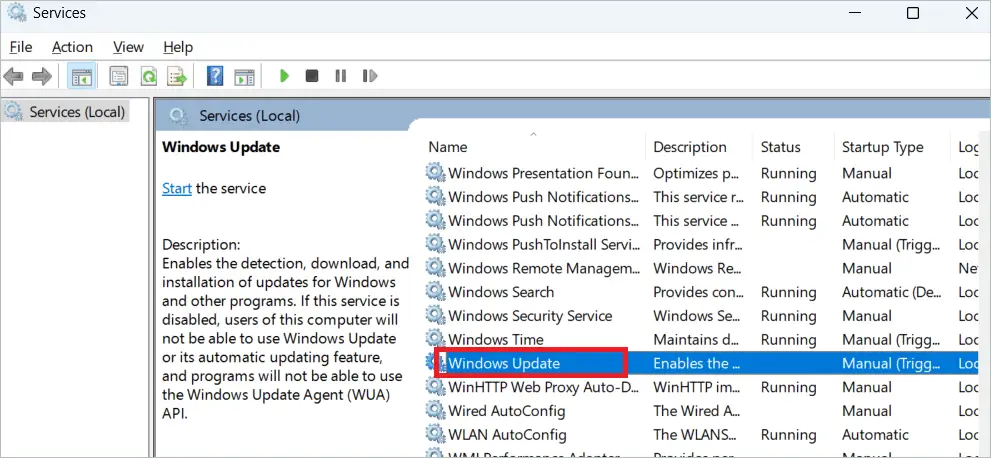
Task: Open the Properties toolbar icon
Action: (x=119, y=76)
